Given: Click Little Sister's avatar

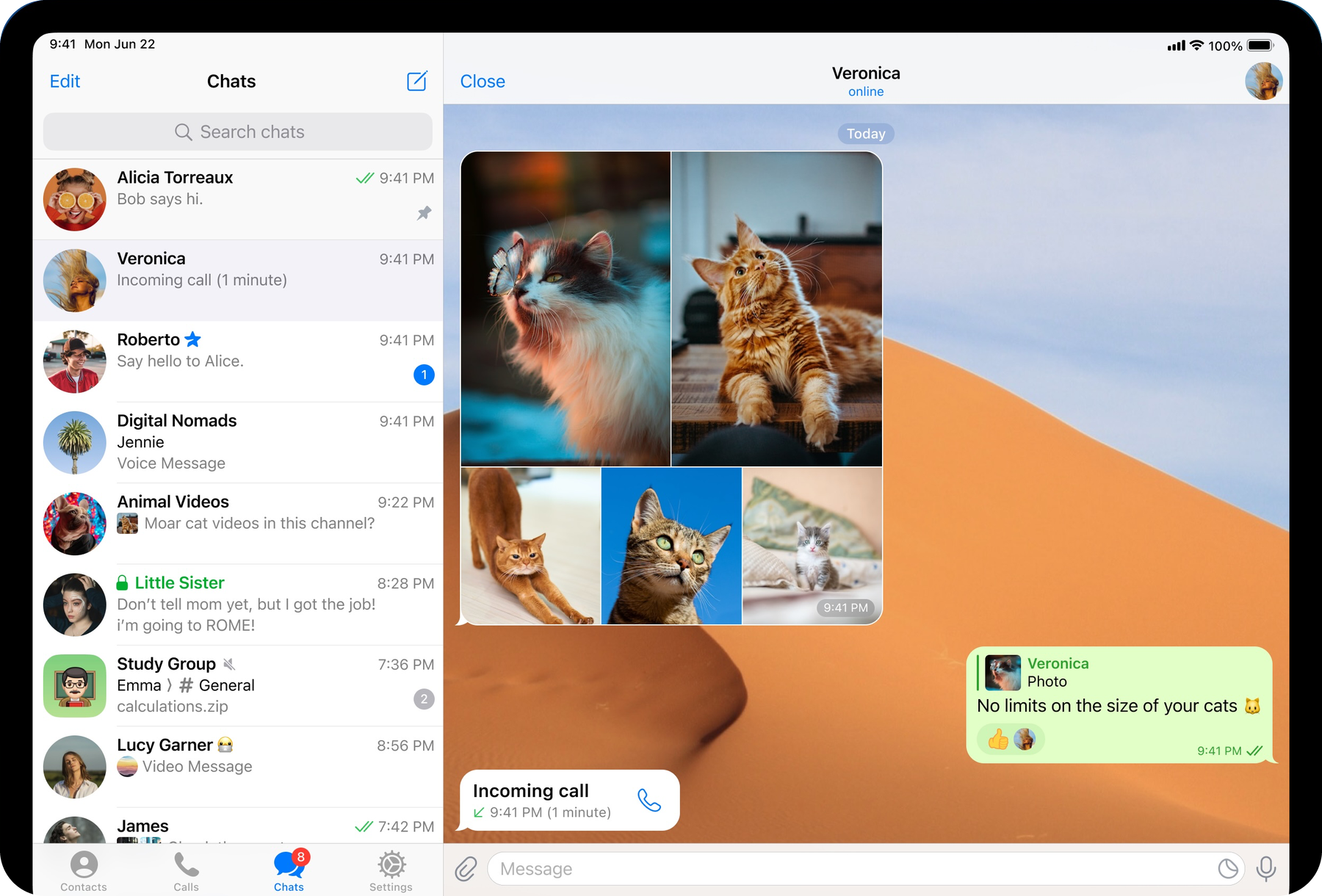Looking at the screenshot, I should 74,604.
